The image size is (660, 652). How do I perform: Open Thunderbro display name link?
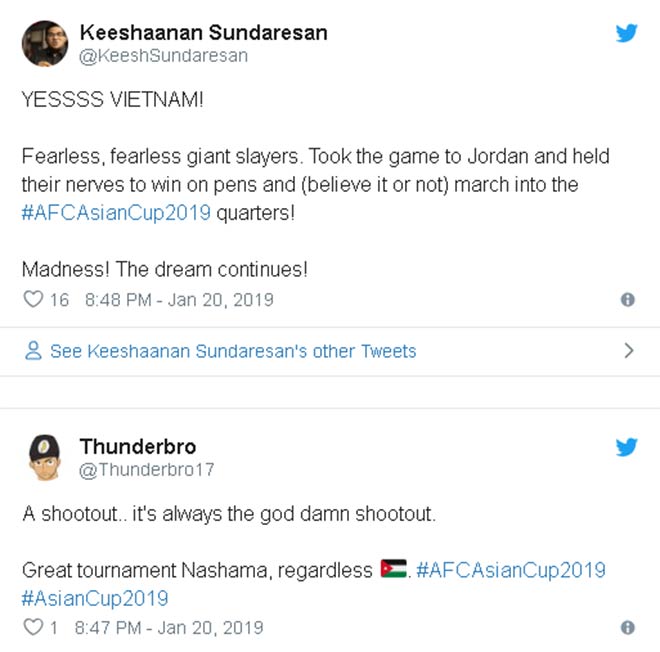[139, 446]
